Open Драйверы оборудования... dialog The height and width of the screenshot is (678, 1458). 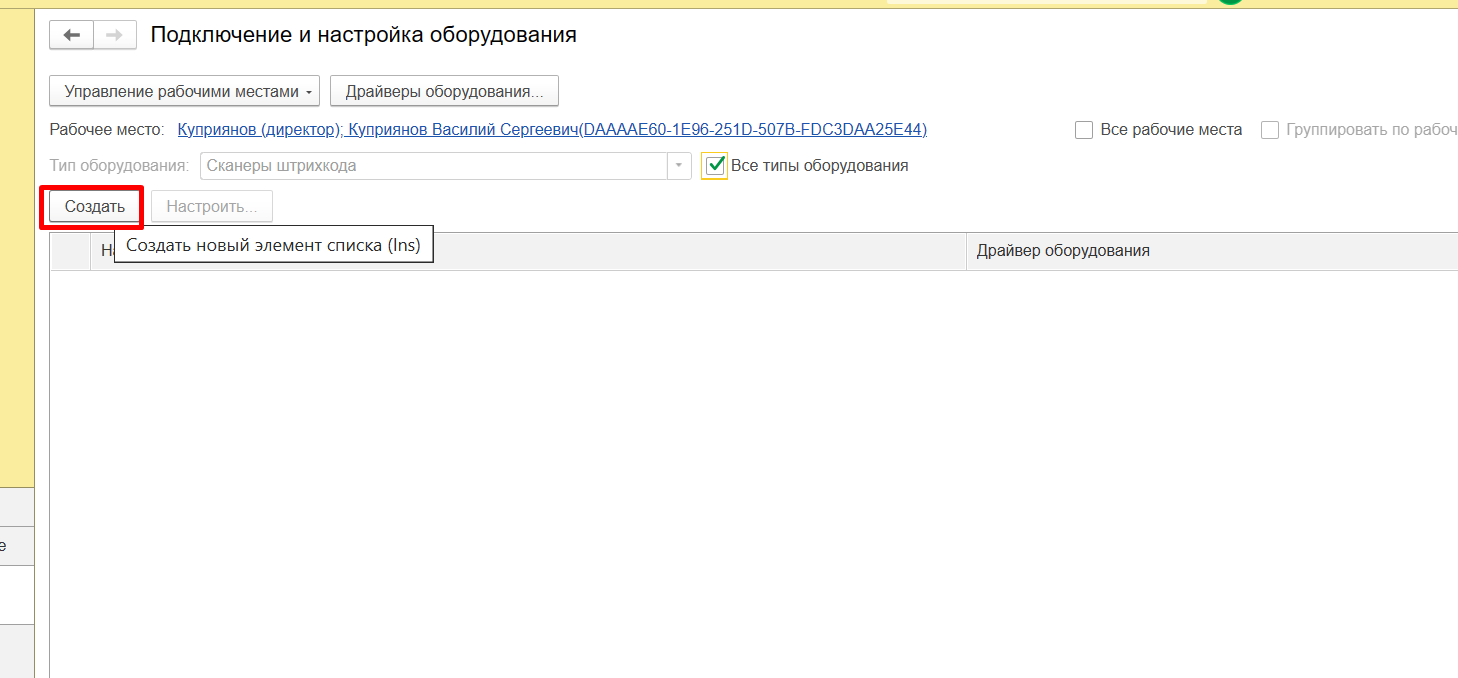coord(444,91)
